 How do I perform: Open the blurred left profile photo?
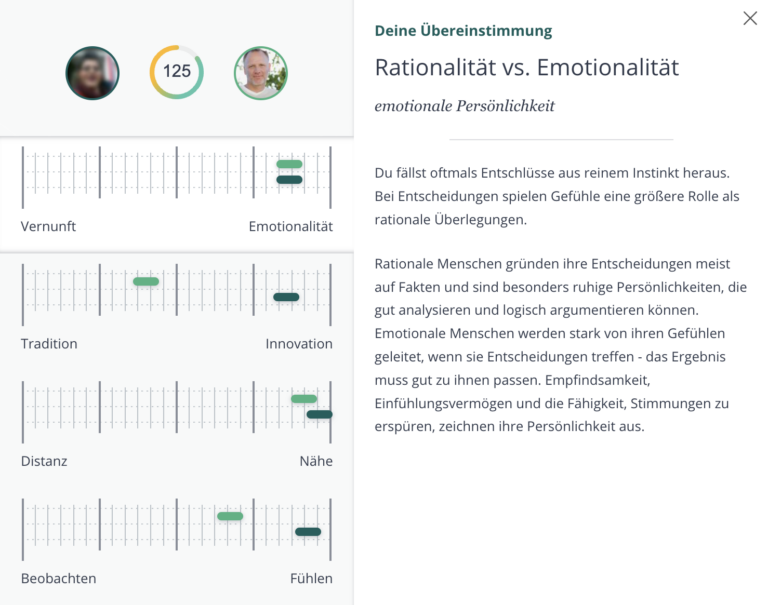point(92,73)
